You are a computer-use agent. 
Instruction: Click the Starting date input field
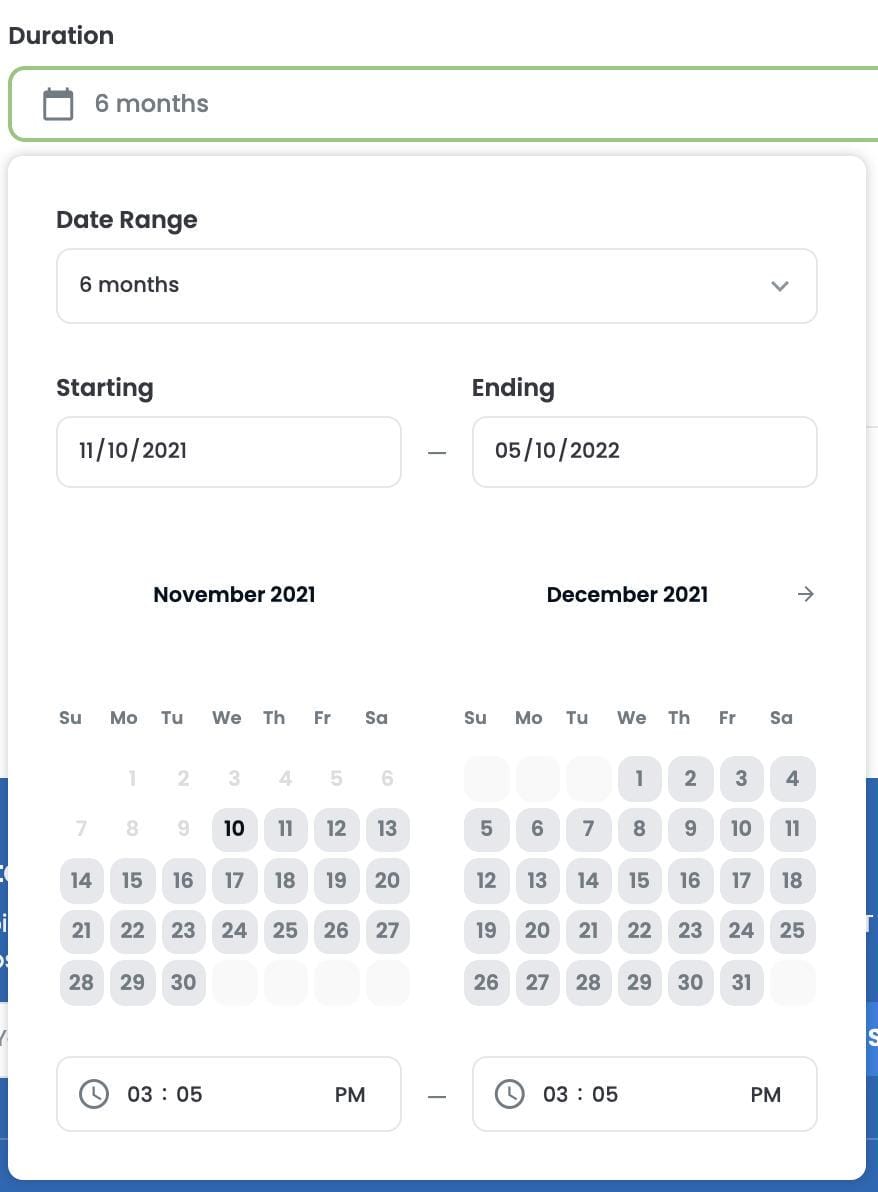229,451
